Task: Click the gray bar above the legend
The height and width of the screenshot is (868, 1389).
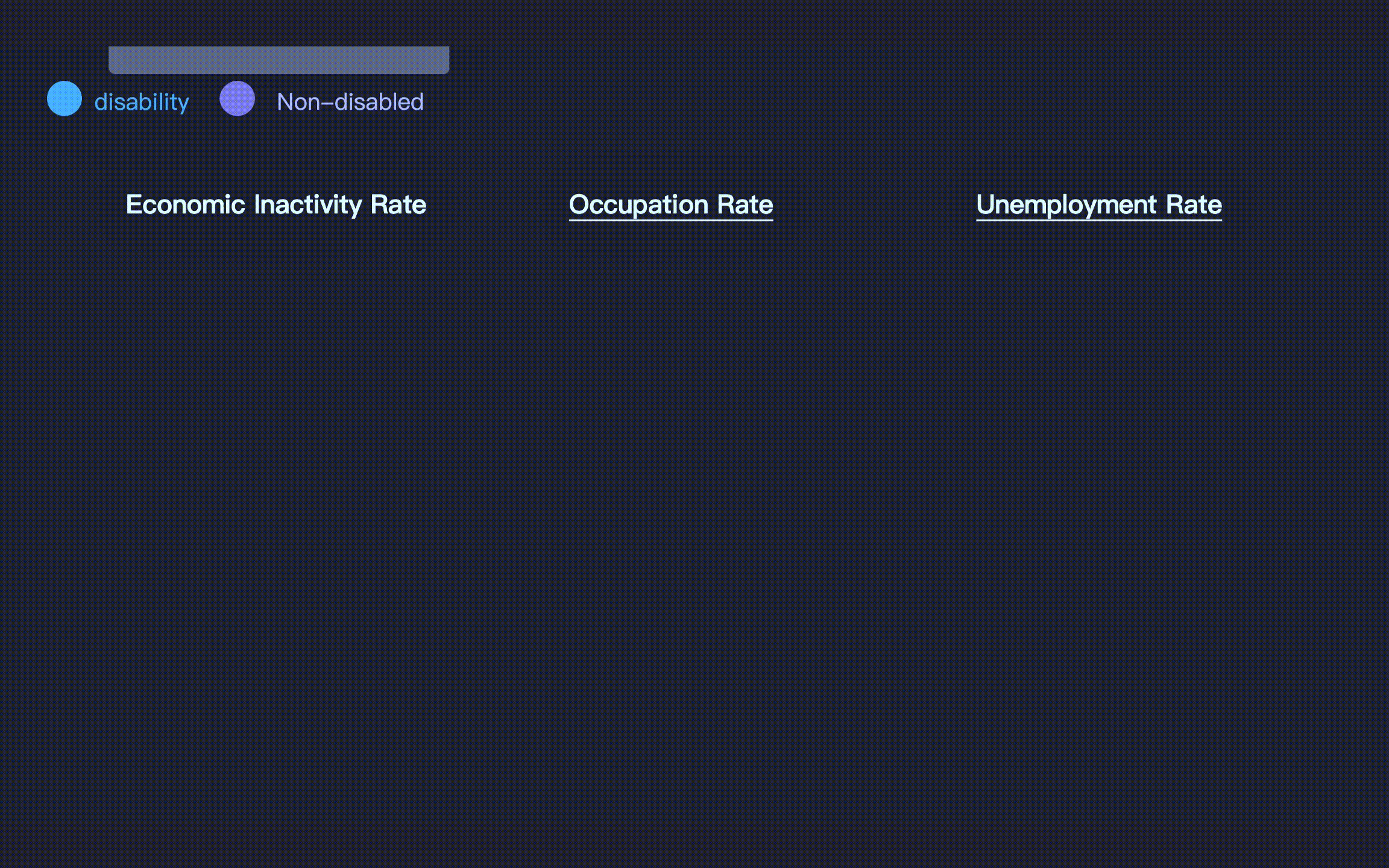Action: click(x=279, y=60)
